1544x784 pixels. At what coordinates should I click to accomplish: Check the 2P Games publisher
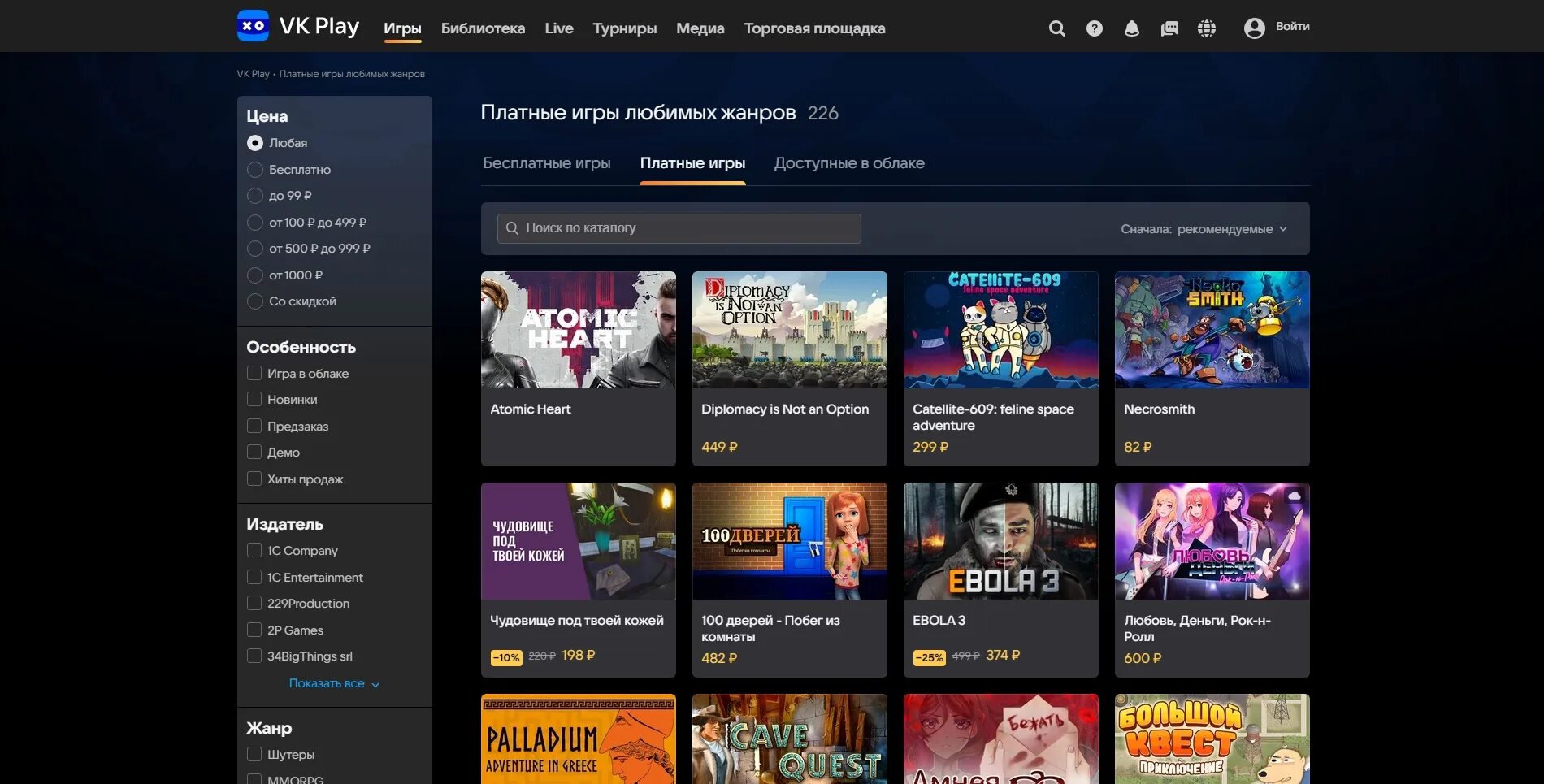coord(254,630)
